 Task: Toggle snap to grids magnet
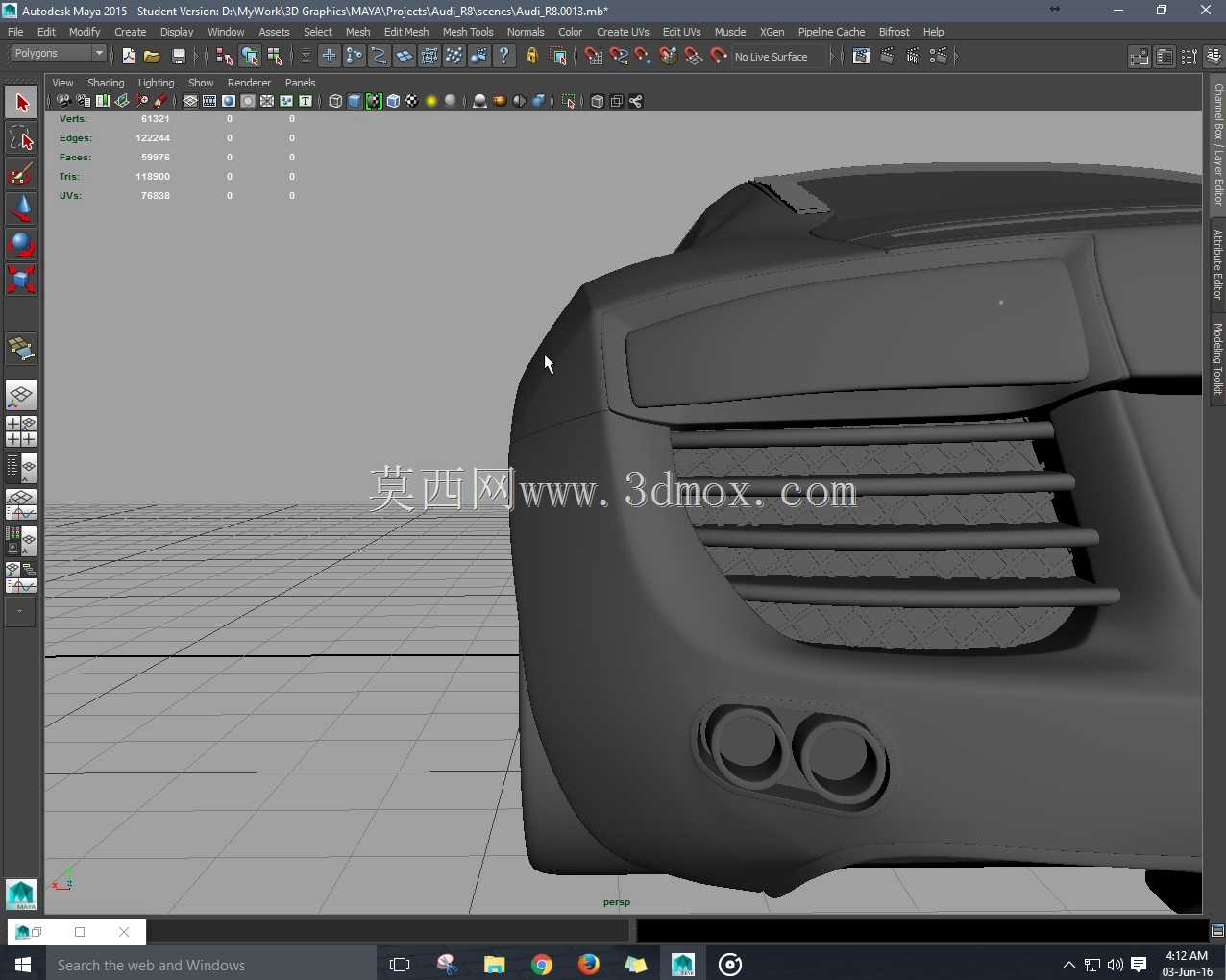[594, 57]
